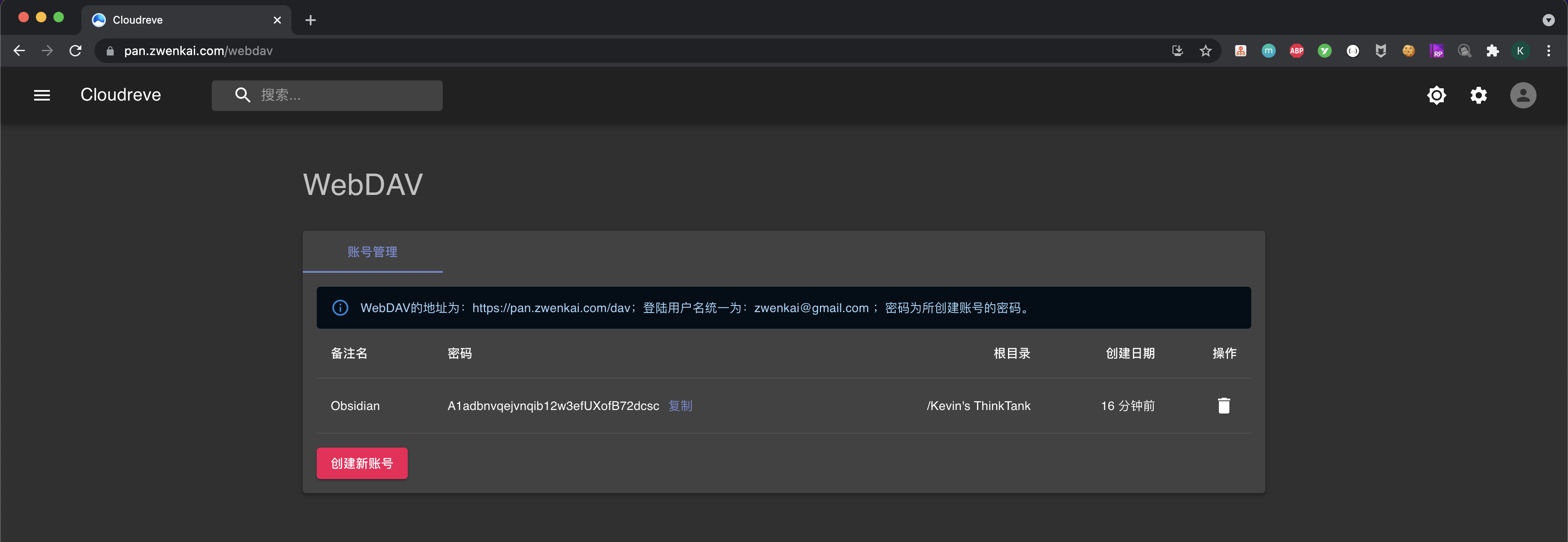Screen dimensions: 1568x542
Task: Click the /Kevin's ThinkTank root directory
Action: click(978, 406)
